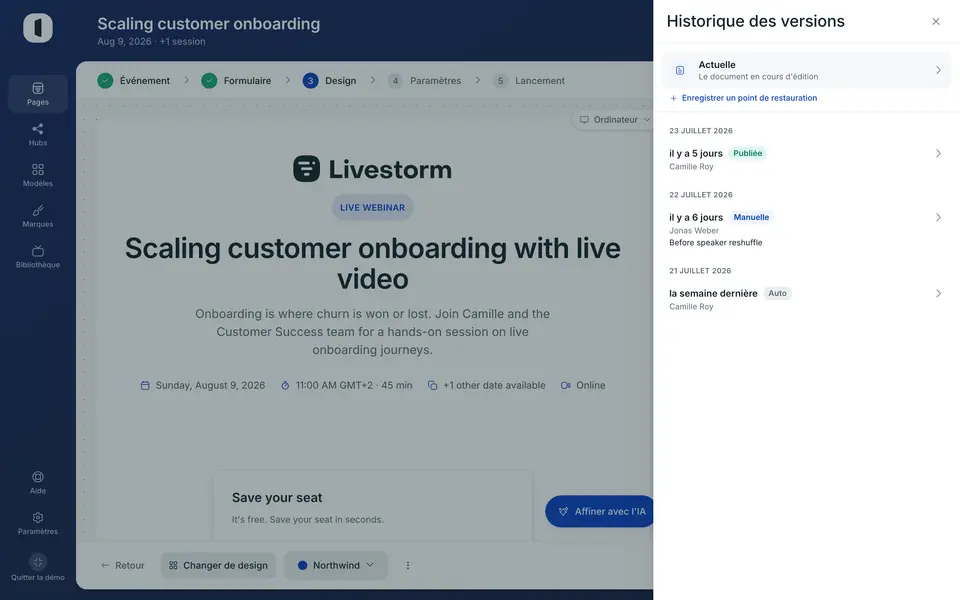Click the clock icon beside 11:00 AM
Image resolution: width=960 pixels, height=600 pixels.
pos(285,386)
